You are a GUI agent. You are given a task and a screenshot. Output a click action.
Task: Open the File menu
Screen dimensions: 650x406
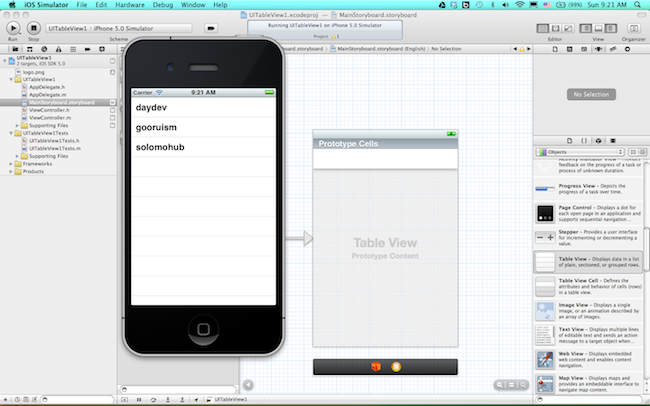82,5
